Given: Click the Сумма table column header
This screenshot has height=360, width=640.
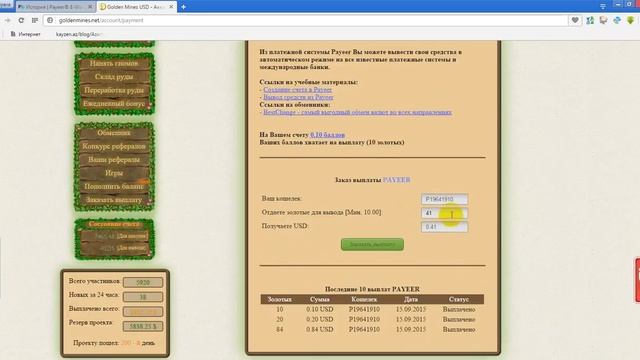Looking at the screenshot, I should tap(320, 299).
